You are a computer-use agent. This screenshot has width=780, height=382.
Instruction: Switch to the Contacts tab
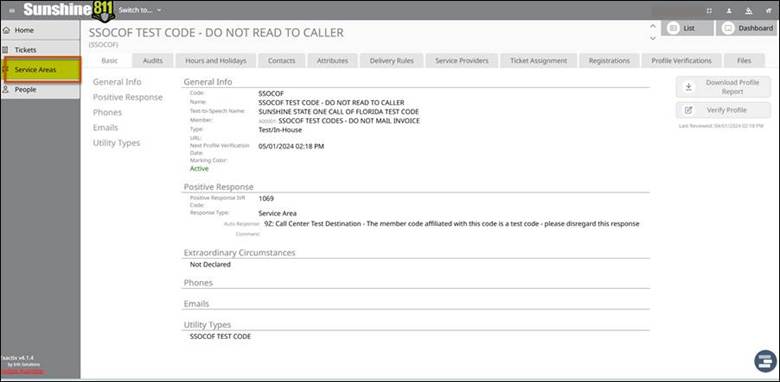(x=281, y=61)
